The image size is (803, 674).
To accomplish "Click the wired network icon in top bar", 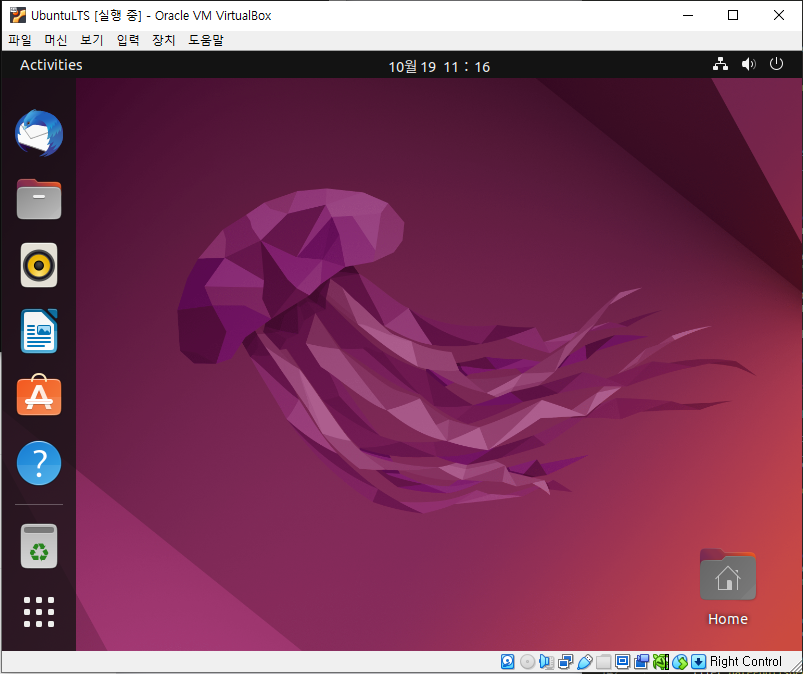I will tap(721, 65).
